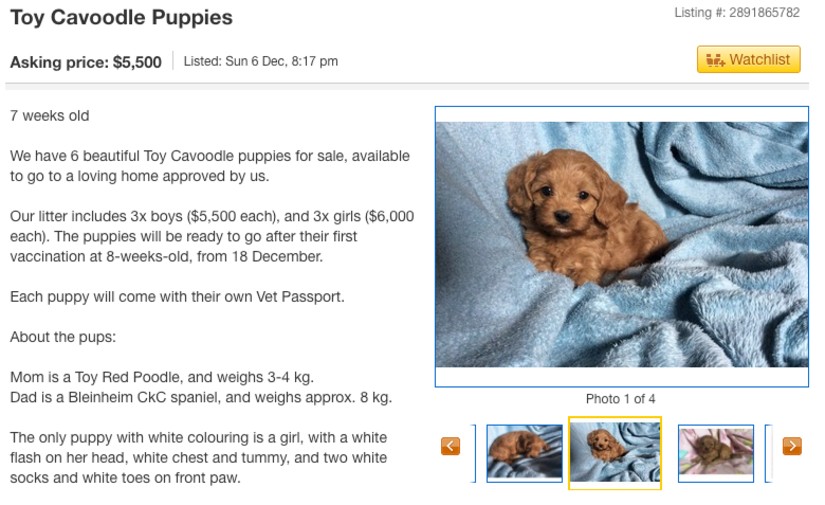Click the binoculars icon on the Watchlist button
Screen dimensions: 825x505
tap(715, 60)
